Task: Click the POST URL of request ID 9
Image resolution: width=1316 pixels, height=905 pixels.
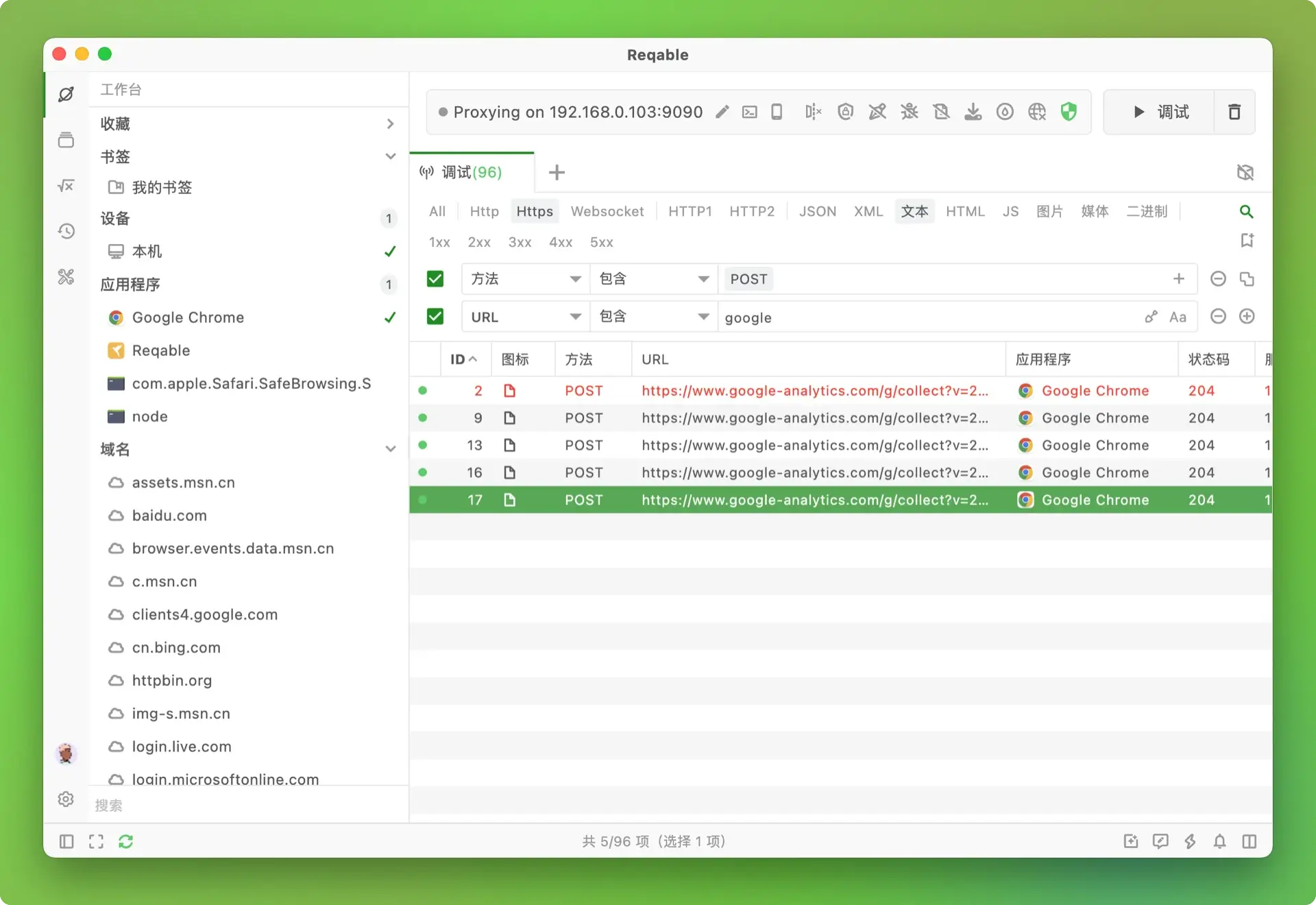Action: (x=814, y=418)
